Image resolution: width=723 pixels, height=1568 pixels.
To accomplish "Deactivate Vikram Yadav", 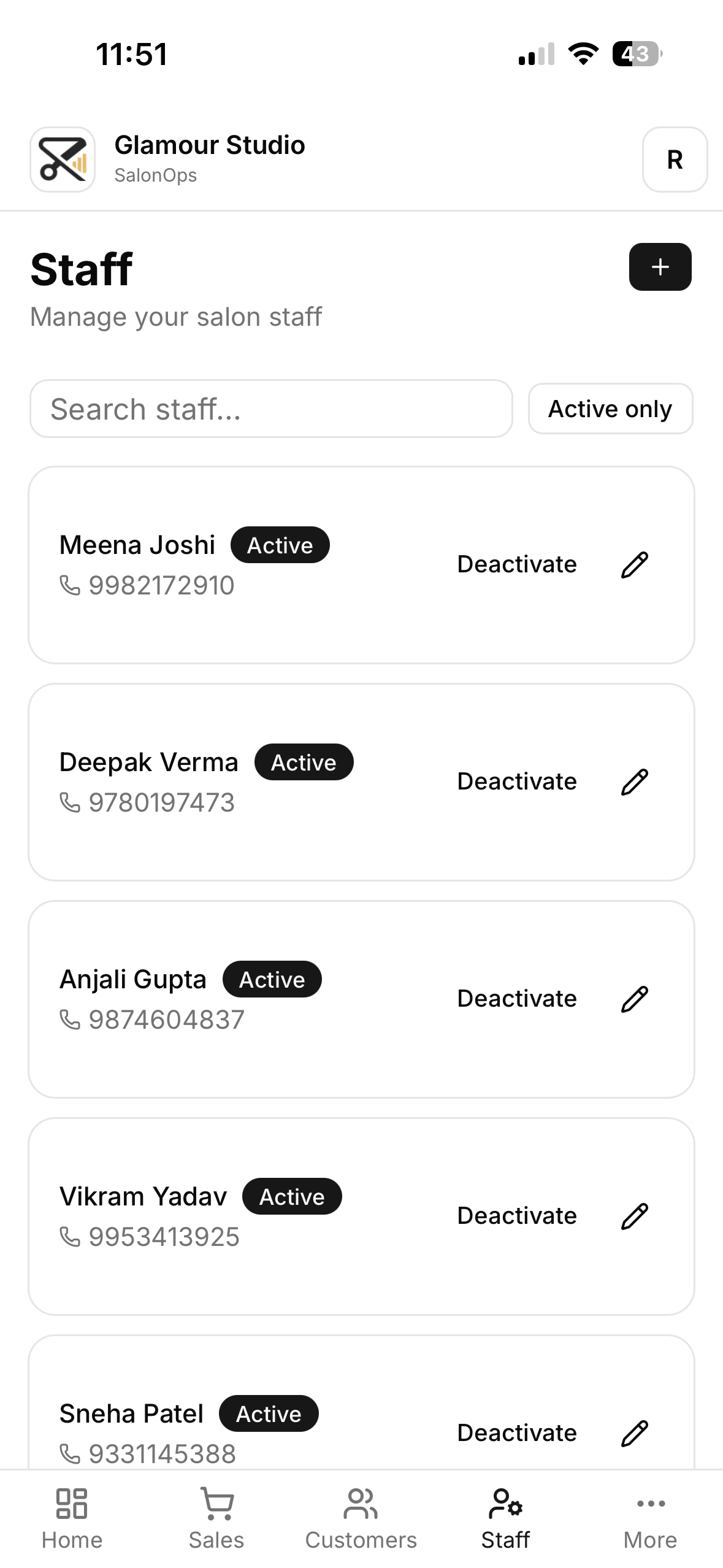I will click(517, 1216).
